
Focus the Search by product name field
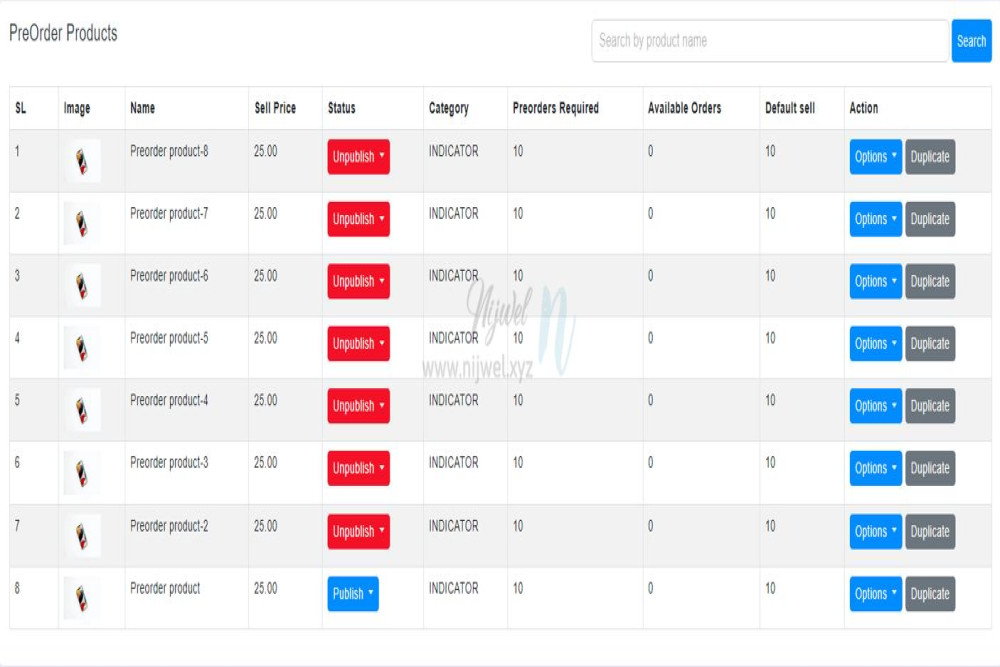769,41
